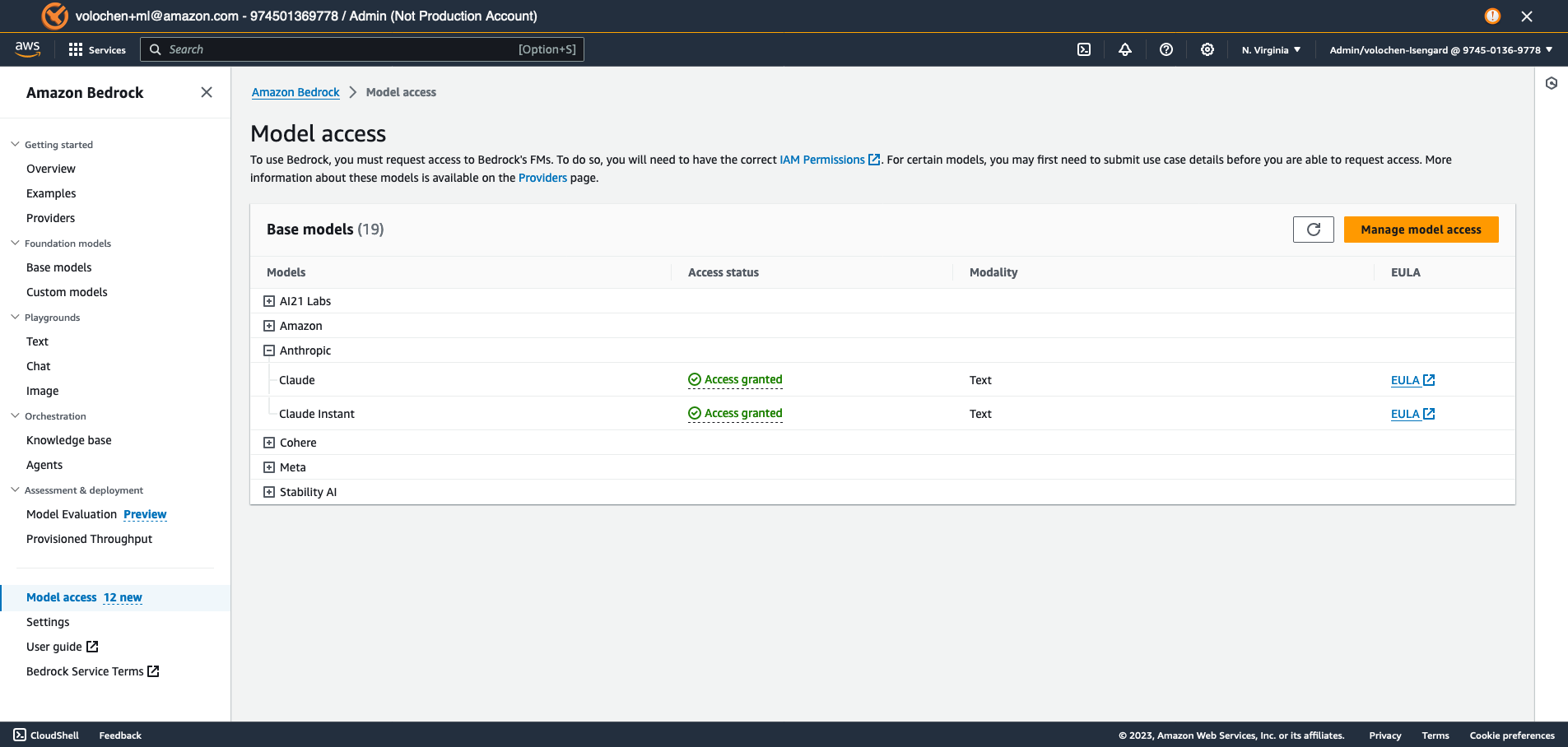
Task: Open Base models in the sidebar
Action: click(59, 267)
